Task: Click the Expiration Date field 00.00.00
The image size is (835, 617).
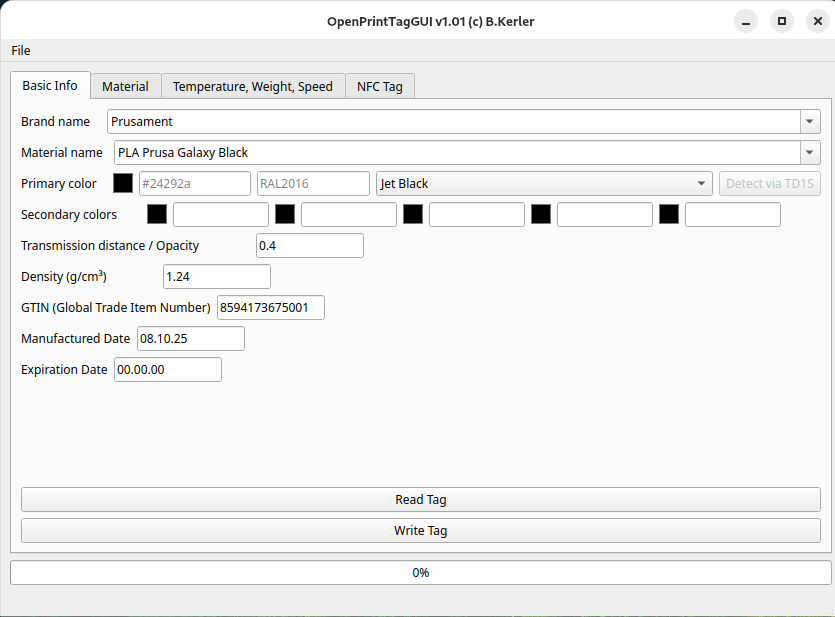Action: (x=168, y=369)
